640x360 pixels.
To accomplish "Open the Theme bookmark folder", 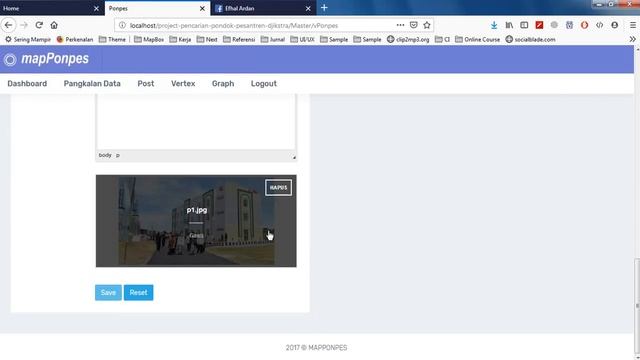I will (112, 40).
